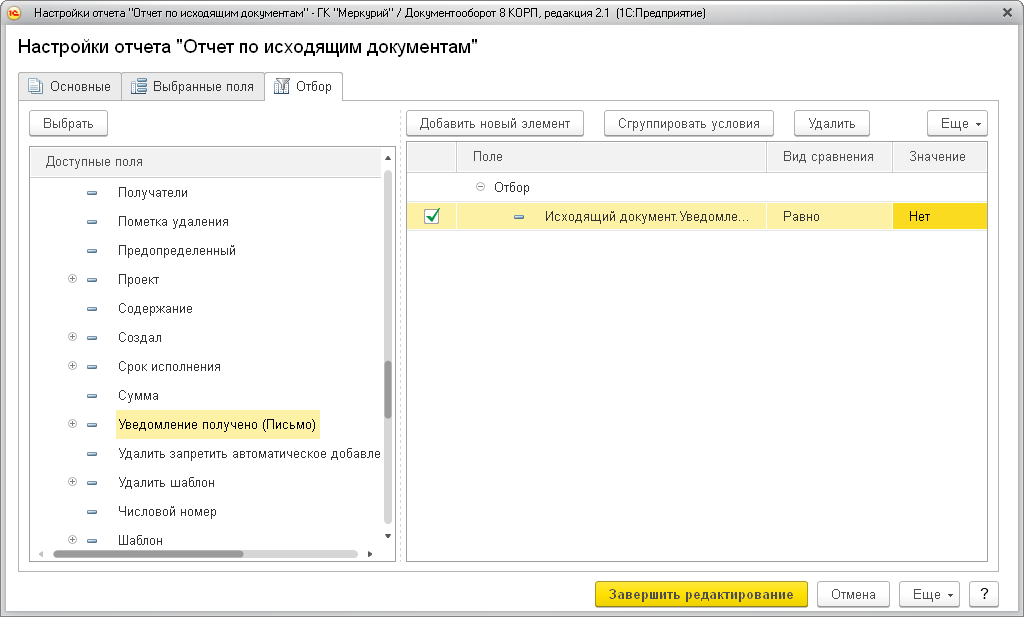Select Удалить запретить автоматическое добавле field
Image resolution: width=1024 pixels, height=617 pixels.
pos(249,454)
